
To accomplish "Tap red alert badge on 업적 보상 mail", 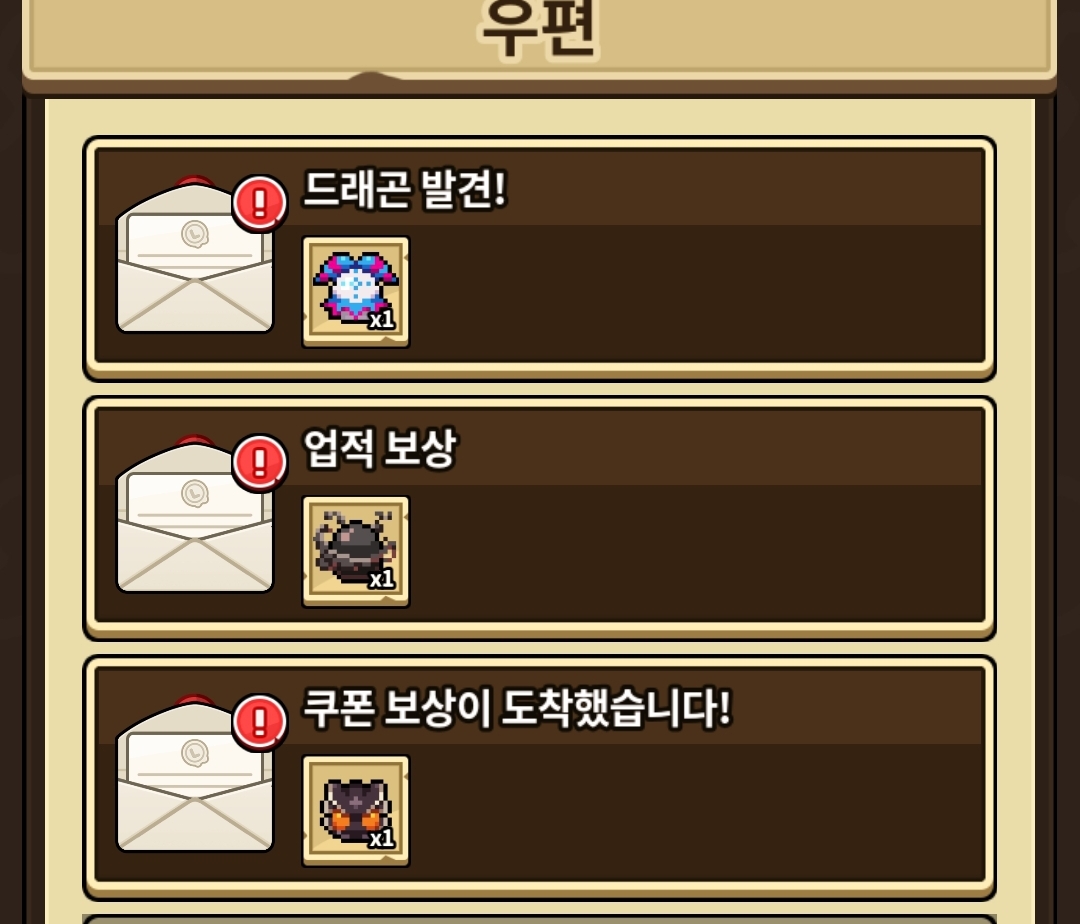I will pos(260,462).
